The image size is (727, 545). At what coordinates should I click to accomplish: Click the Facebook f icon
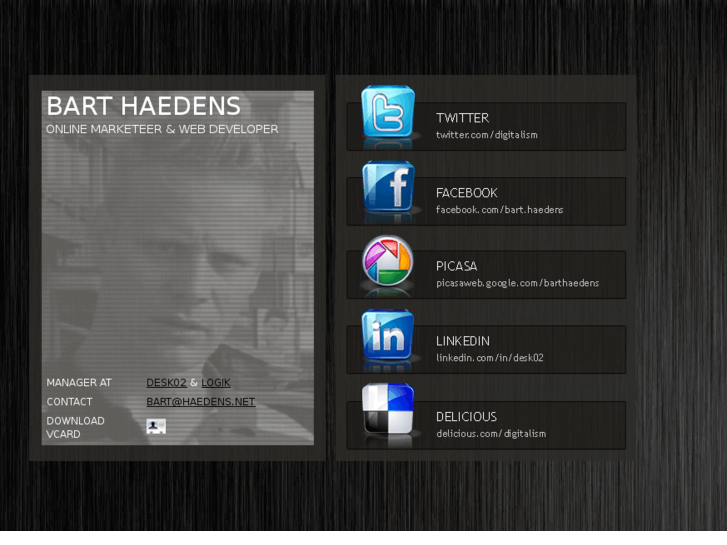tap(388, 186)
